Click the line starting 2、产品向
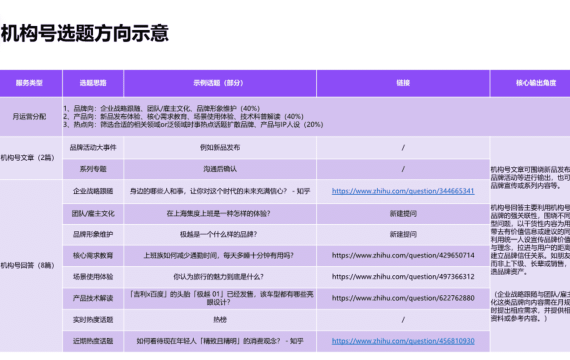This screenshot has height=360, width=570. click(x=183, y=116)
